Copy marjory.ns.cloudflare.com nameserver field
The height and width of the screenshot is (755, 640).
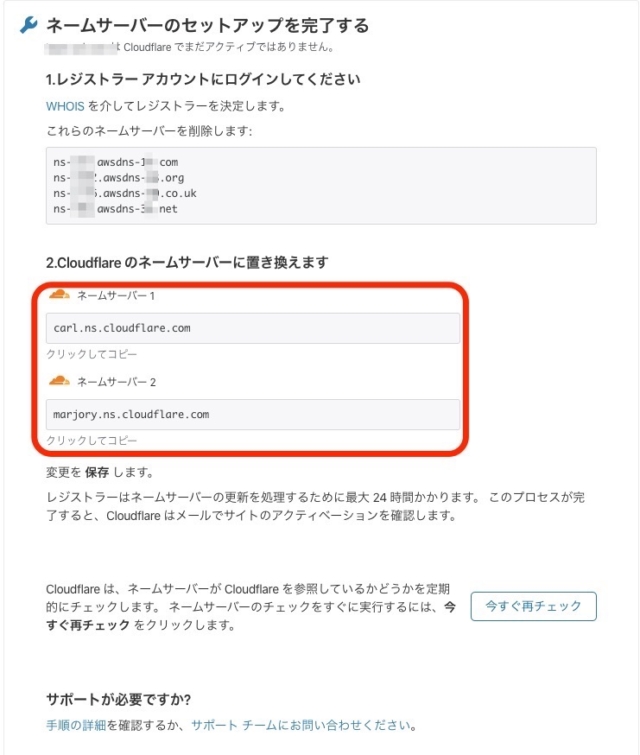coord(253,414)
